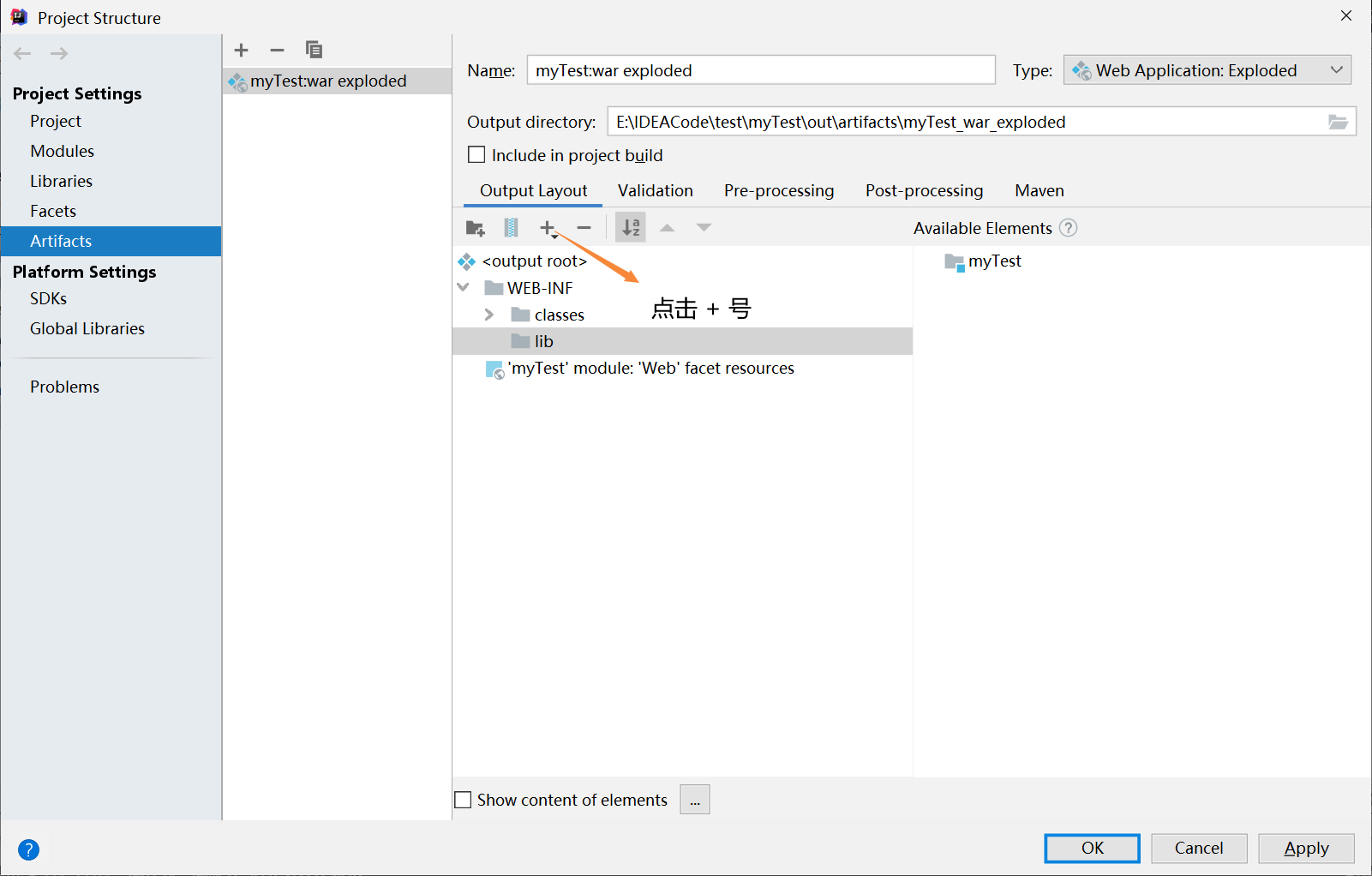Screen dimensions: 1372x876
Task: Remove the selected layout element
Action: point(584,228)
